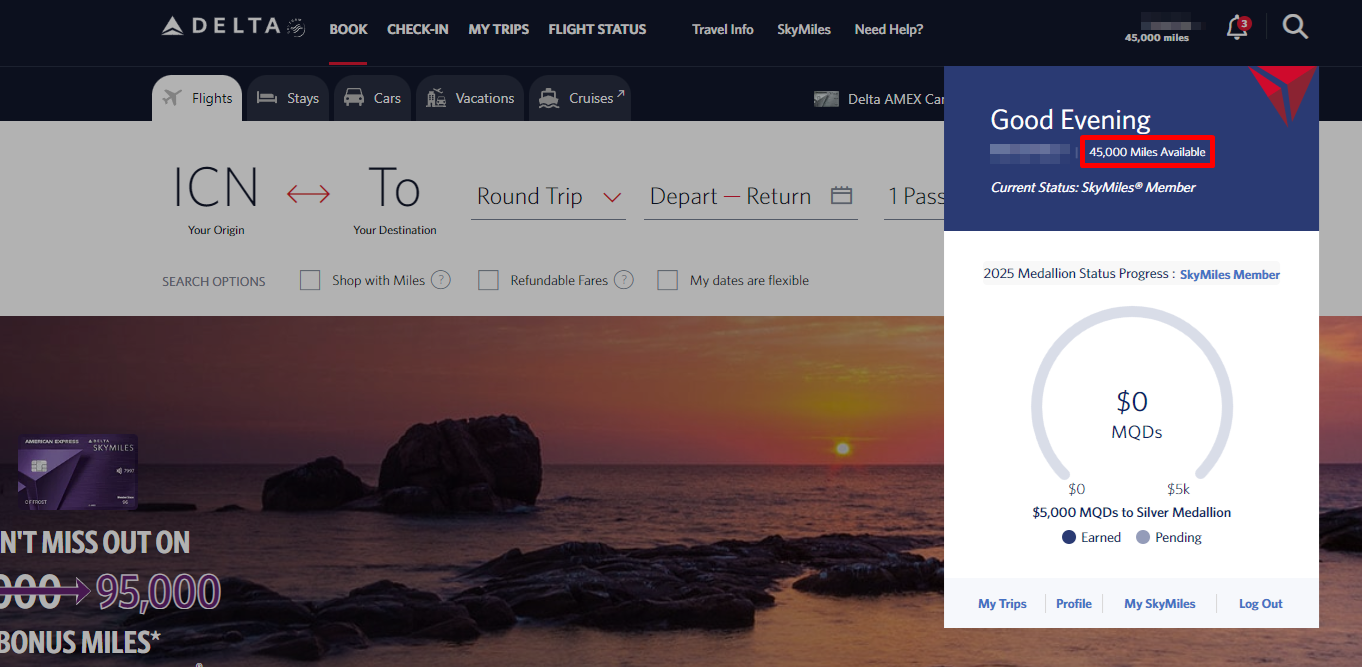
Task: Select FLIGHT STATUS in the header
Action: [597, 29]
